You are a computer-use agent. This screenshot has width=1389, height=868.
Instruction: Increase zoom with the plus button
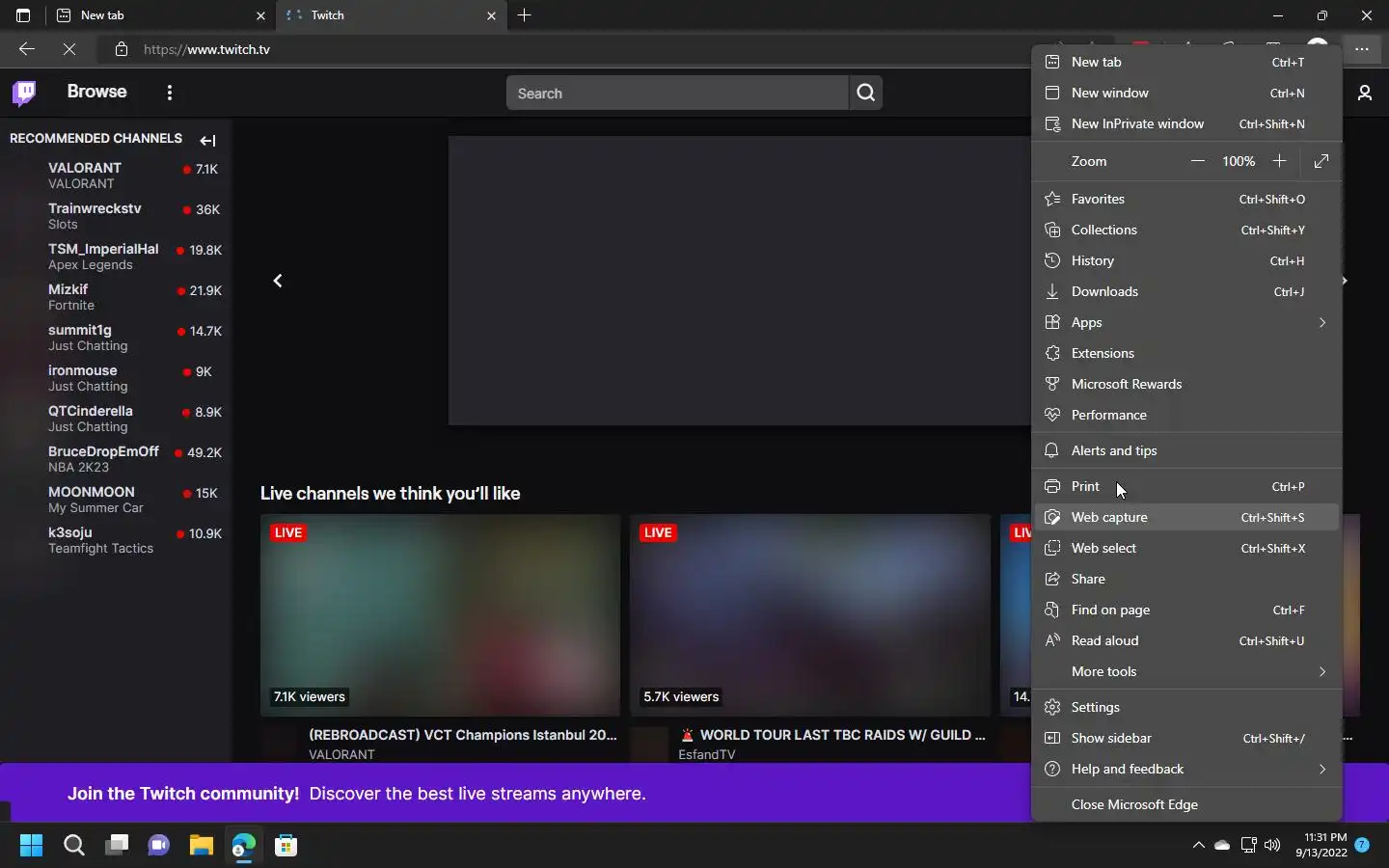pos(1279,161)
